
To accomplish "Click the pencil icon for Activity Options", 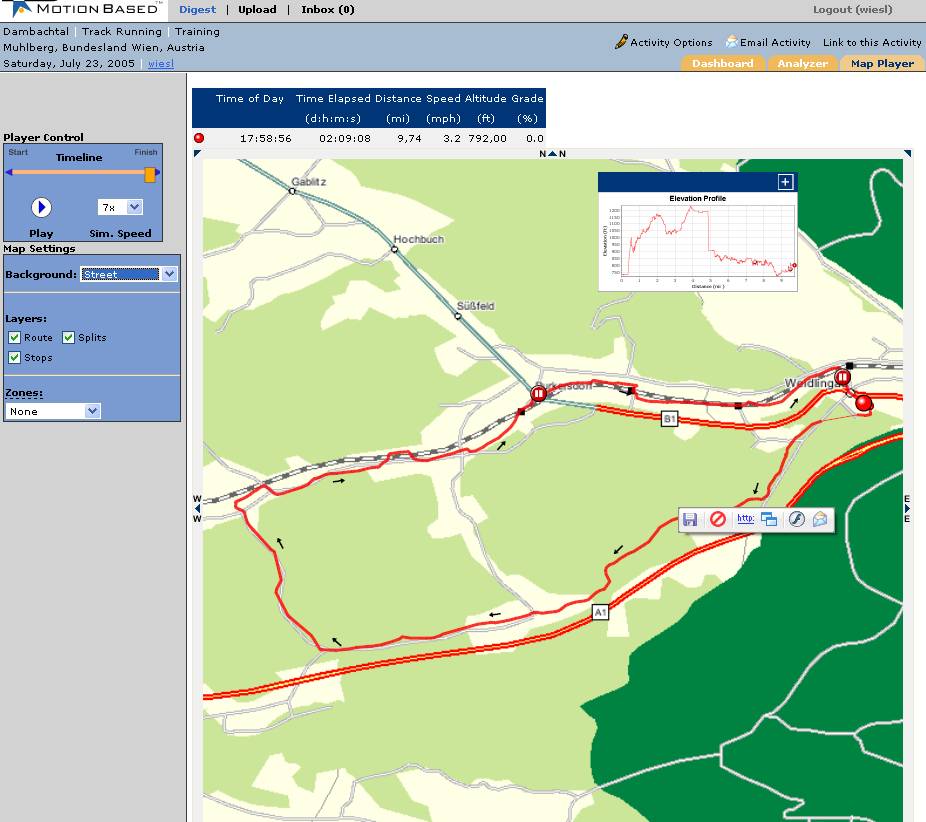I will (x=621, y=42).
